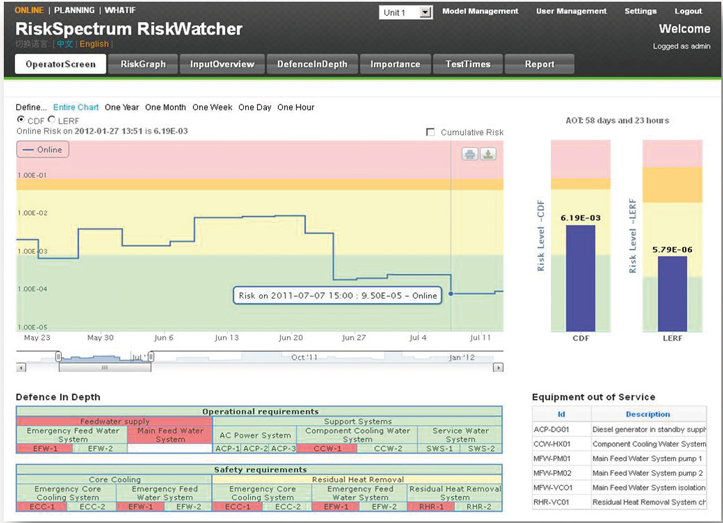The image size is (723, 523).
Task: Select the CDF radio button
Action: pos(21,120)
